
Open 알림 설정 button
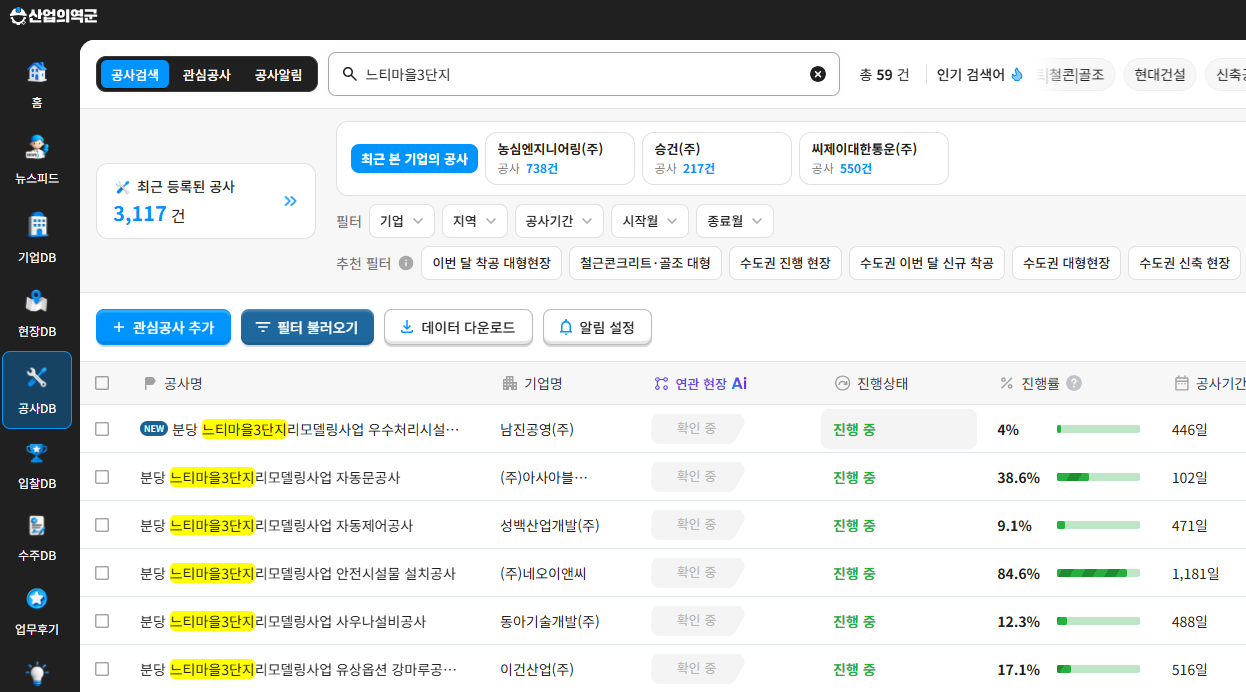point(597,327)
